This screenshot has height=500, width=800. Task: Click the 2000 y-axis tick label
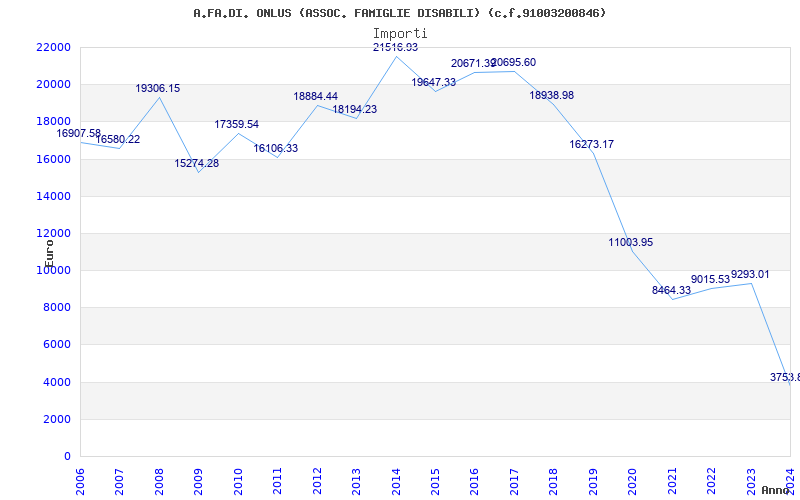coord(57,419)
